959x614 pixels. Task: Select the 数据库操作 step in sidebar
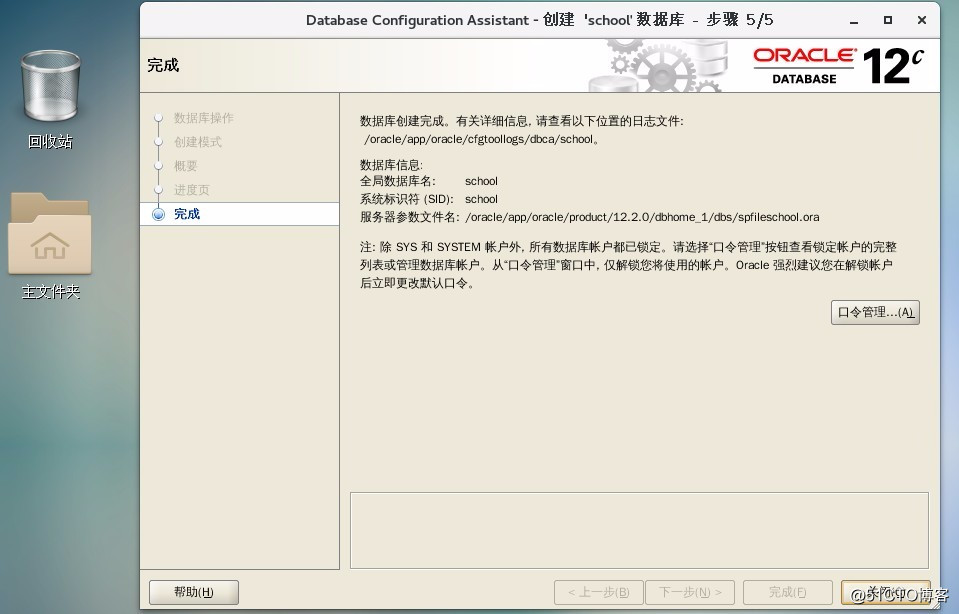(x=203, y=118)
